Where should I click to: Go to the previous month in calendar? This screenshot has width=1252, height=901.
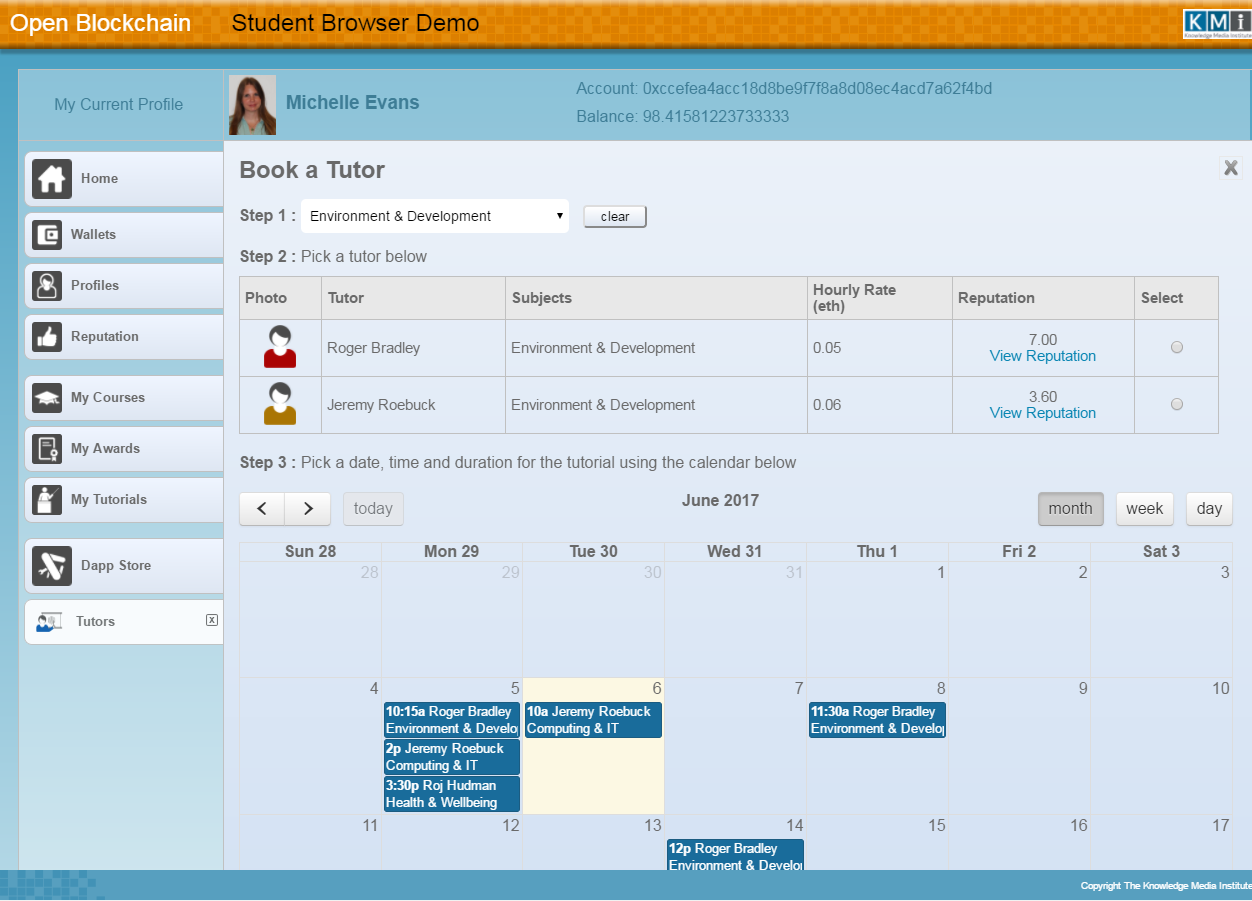pyautogui.click(x=262, y=508)
